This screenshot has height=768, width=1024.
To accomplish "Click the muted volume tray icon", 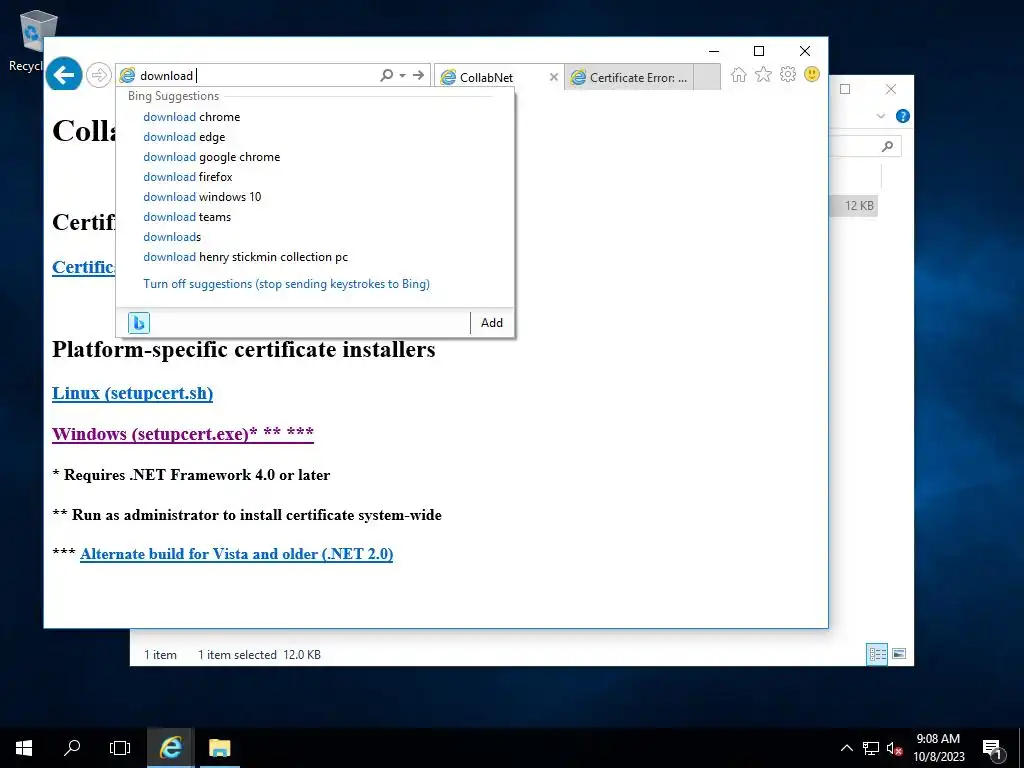I will tap(894, 748).
